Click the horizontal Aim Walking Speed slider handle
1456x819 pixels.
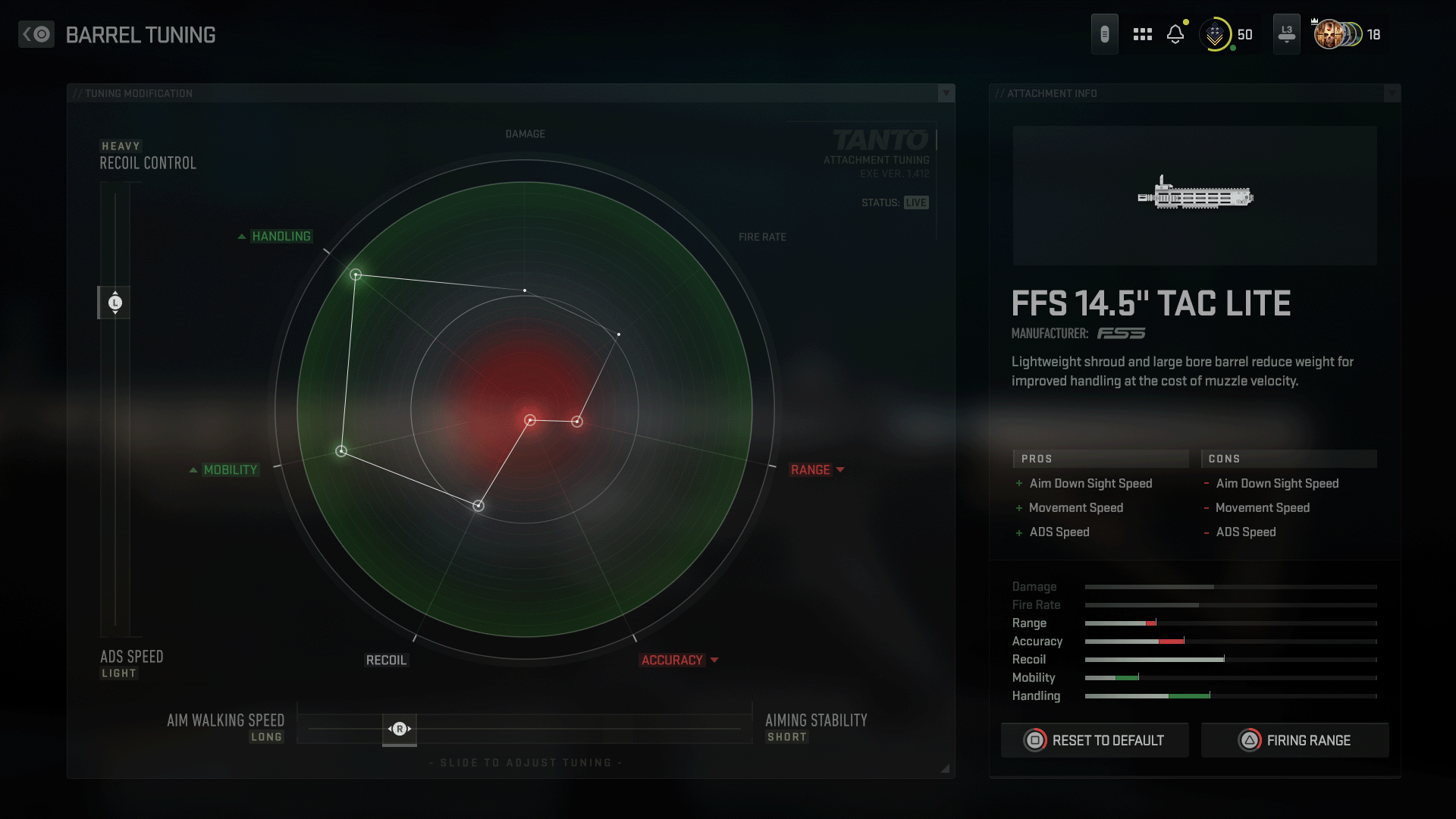[x=400, y=729]
